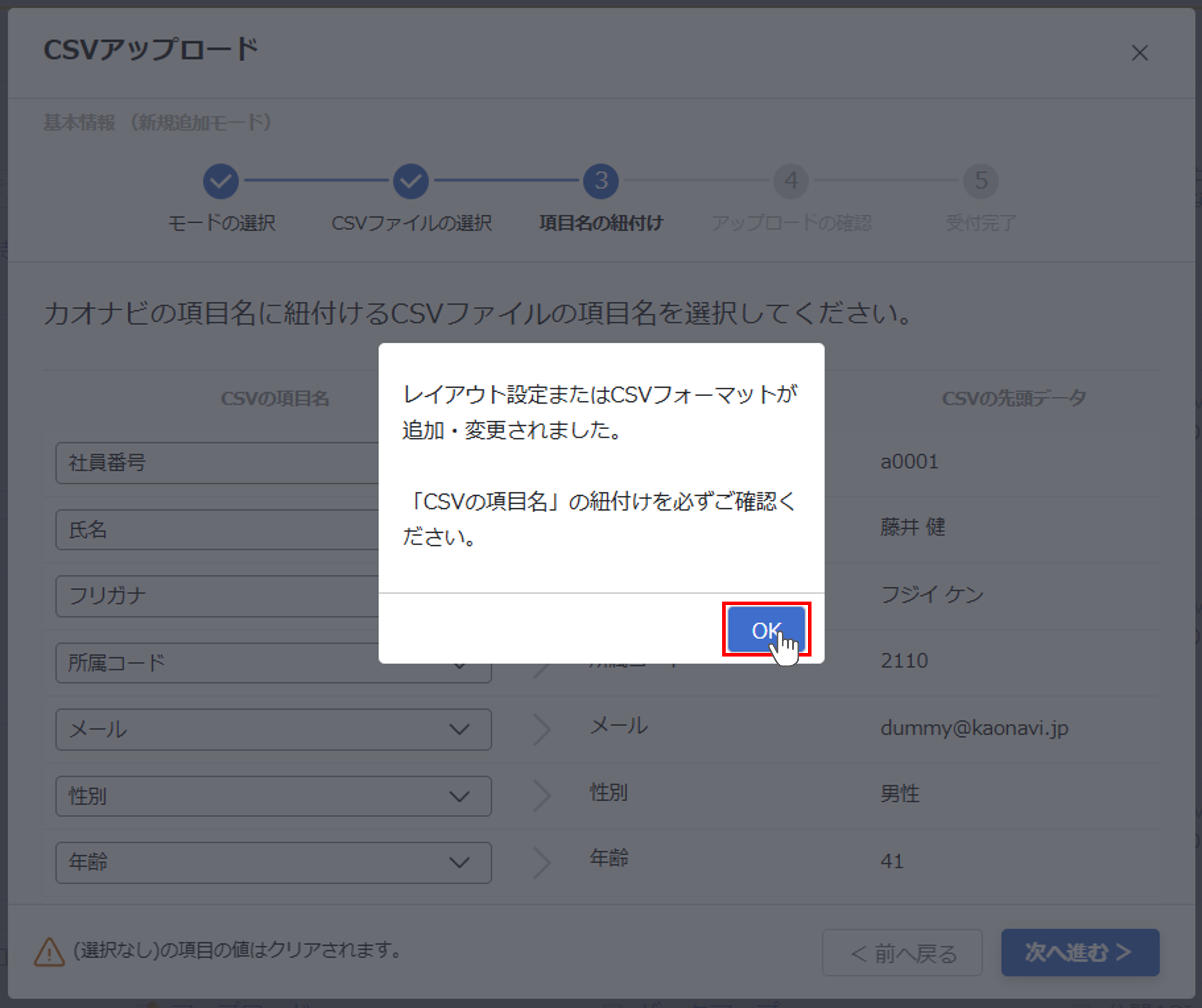Click step 5 circle 受付完了
The width and height of the screenshot is (1202, 1008).
981,181
